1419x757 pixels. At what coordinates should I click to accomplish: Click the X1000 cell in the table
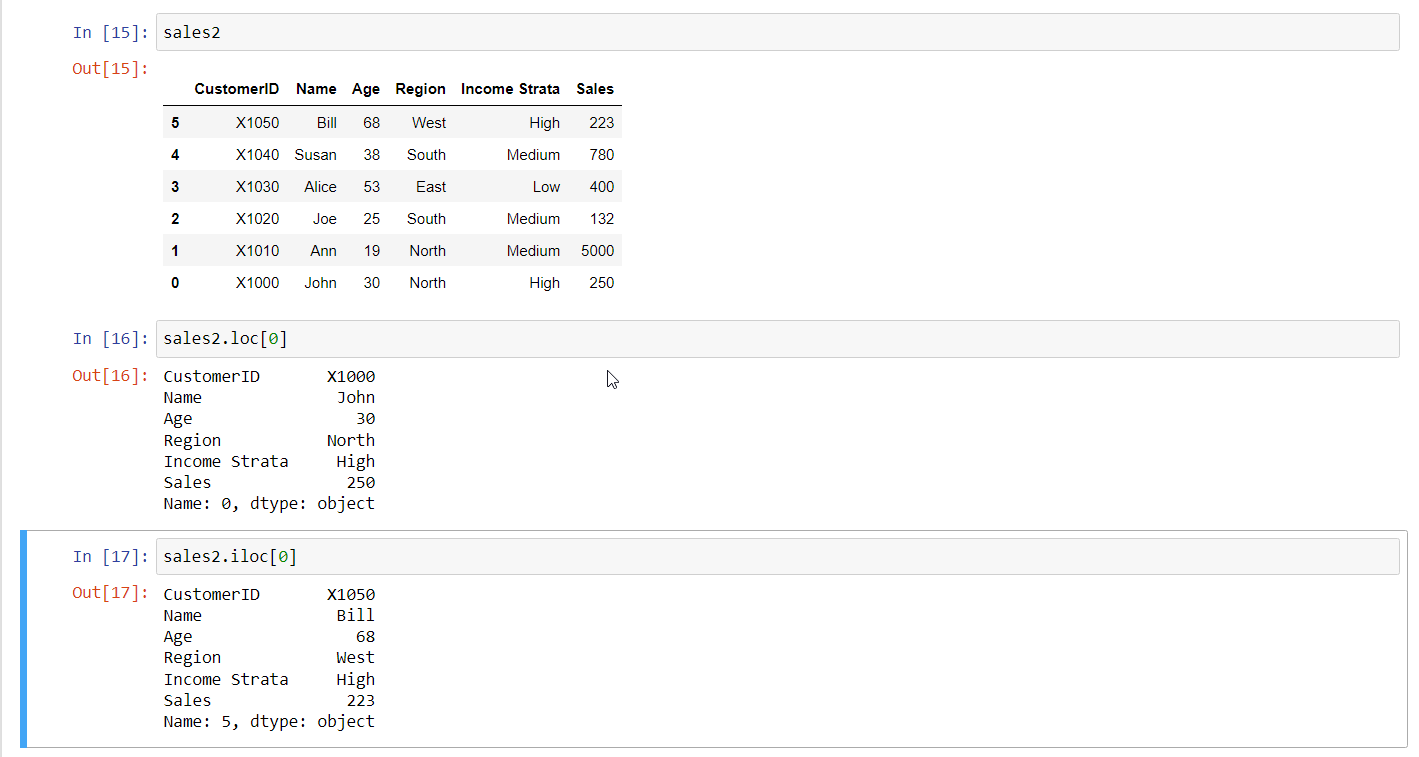tap(257, 283)
